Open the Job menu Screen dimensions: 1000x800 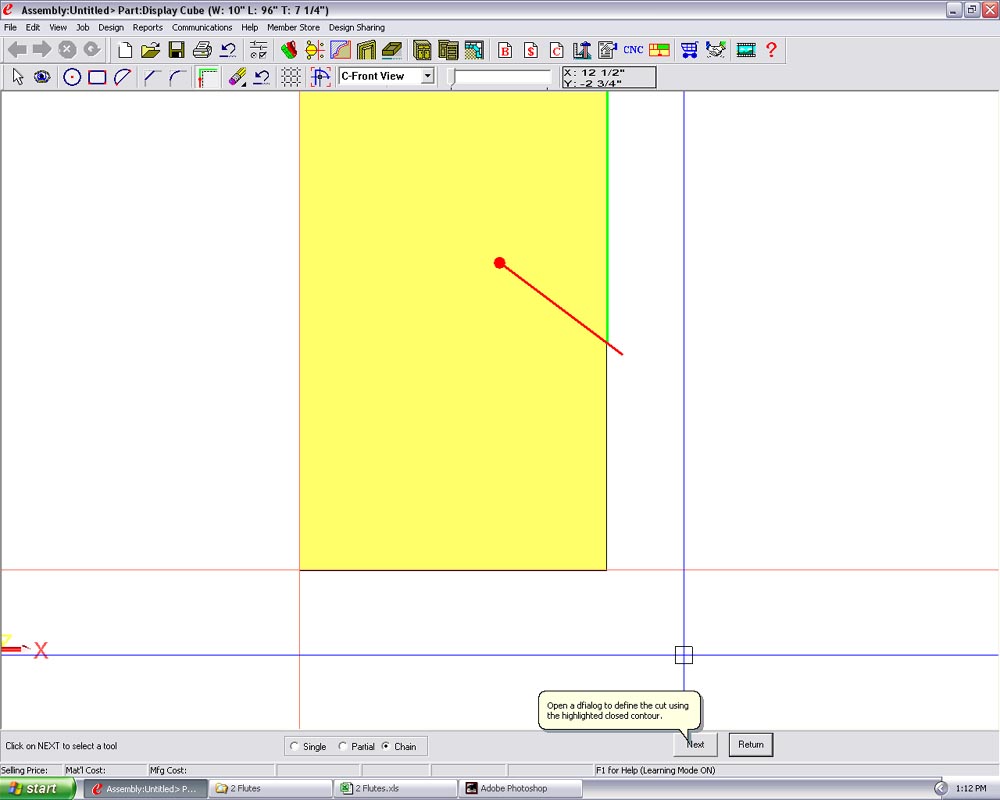(83, 27)
